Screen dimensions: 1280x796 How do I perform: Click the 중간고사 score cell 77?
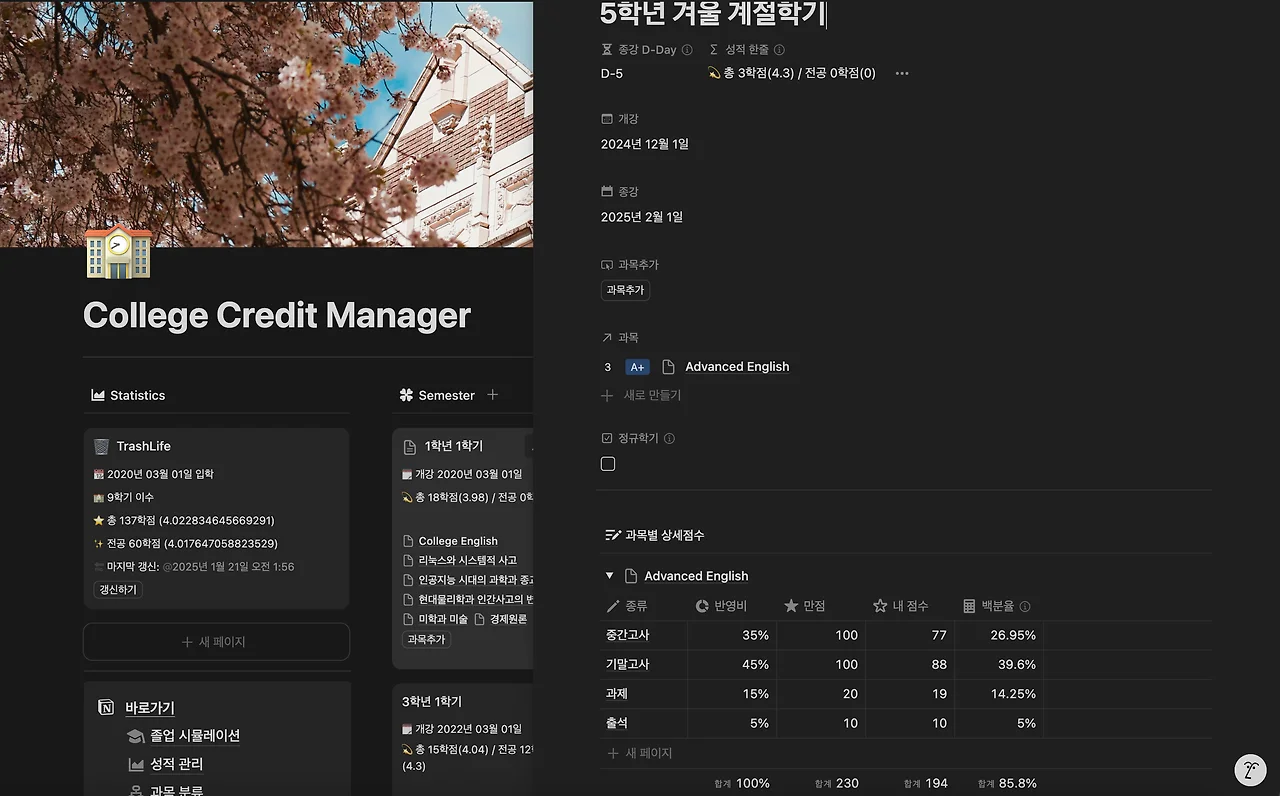(x=910, y=635)
